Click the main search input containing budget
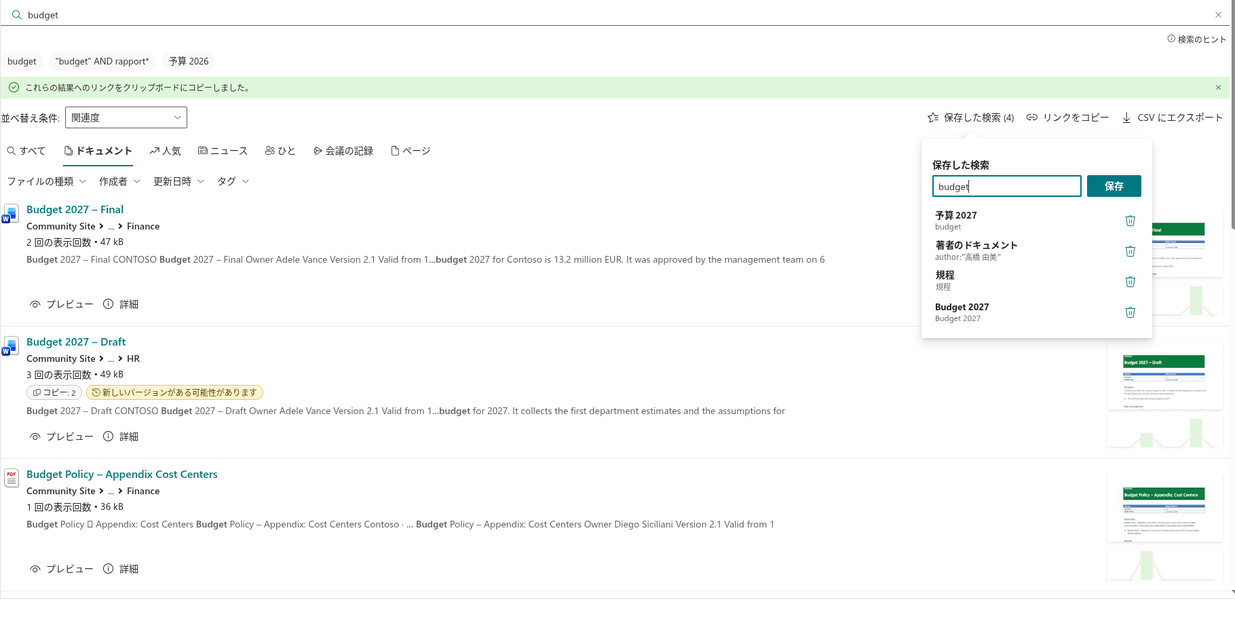Screen dimensions: 1235x630 (617, 15)
